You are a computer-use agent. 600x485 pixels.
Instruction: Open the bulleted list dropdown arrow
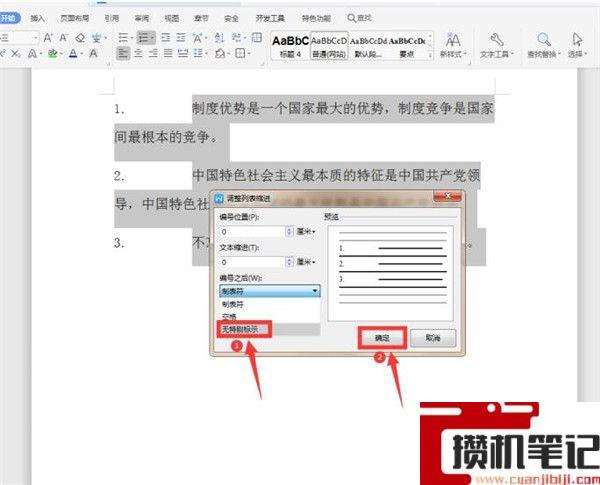(132, 38)
